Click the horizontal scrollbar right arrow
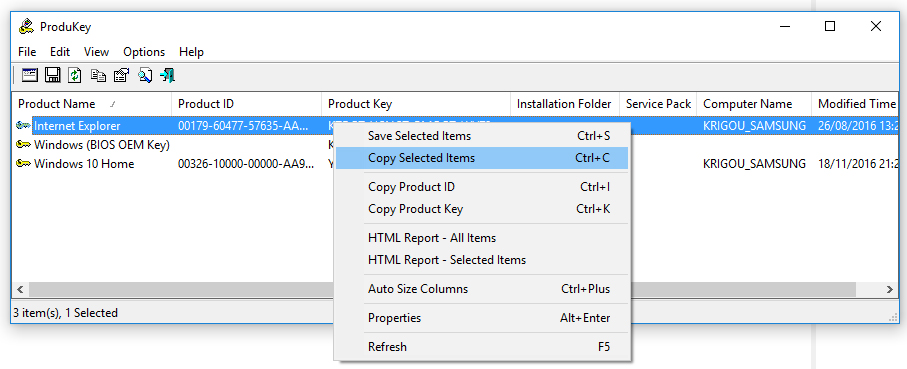Screen dimensions: 907x369 [x=890, y=289]
